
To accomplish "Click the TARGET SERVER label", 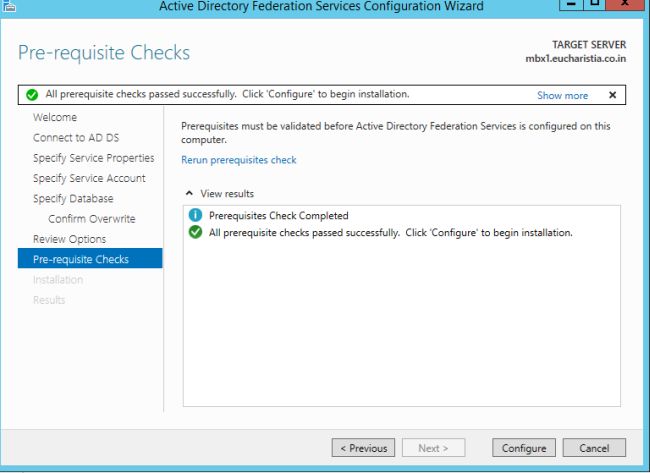I will [589, 44].
